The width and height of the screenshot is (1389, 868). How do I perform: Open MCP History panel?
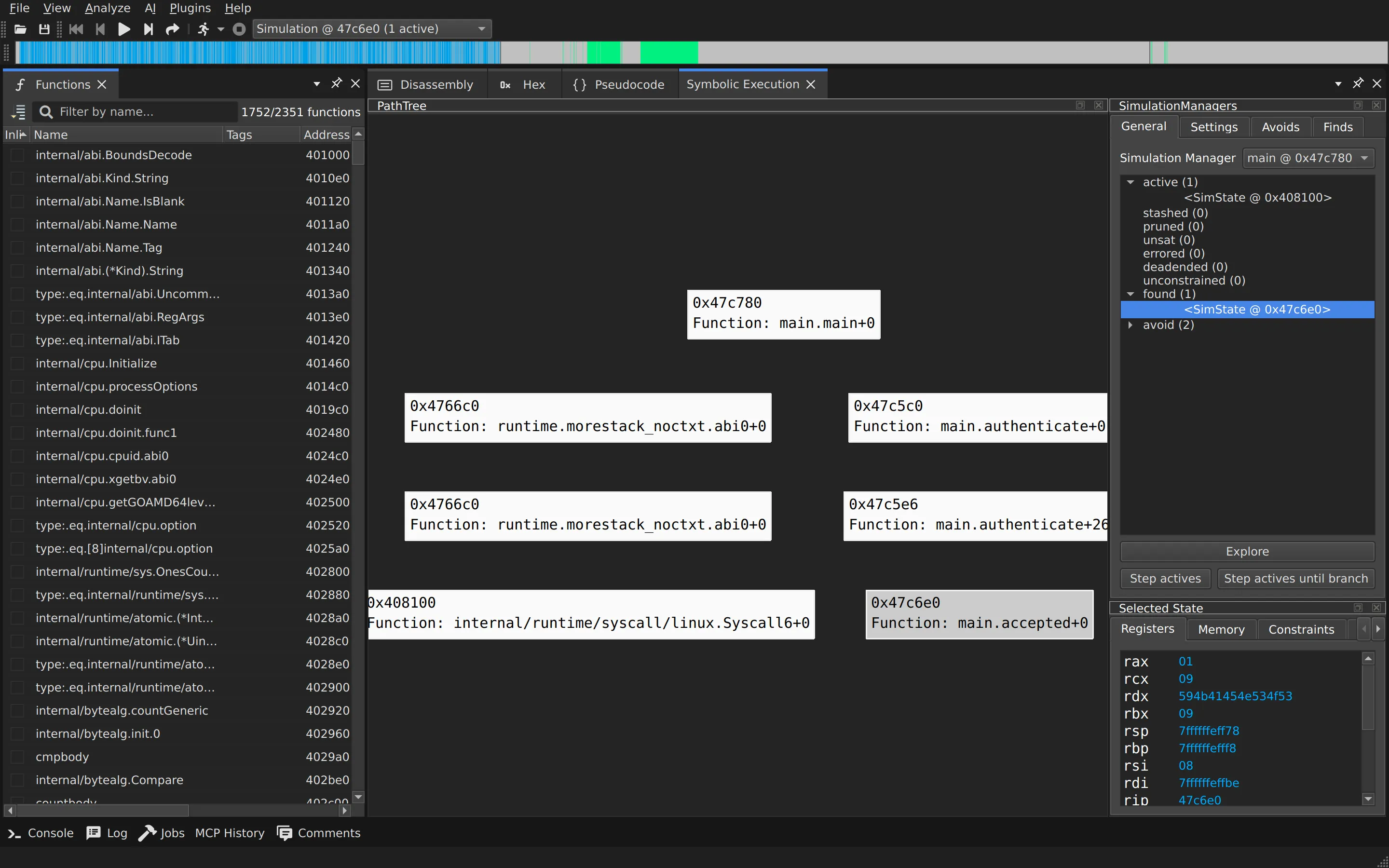230,833
